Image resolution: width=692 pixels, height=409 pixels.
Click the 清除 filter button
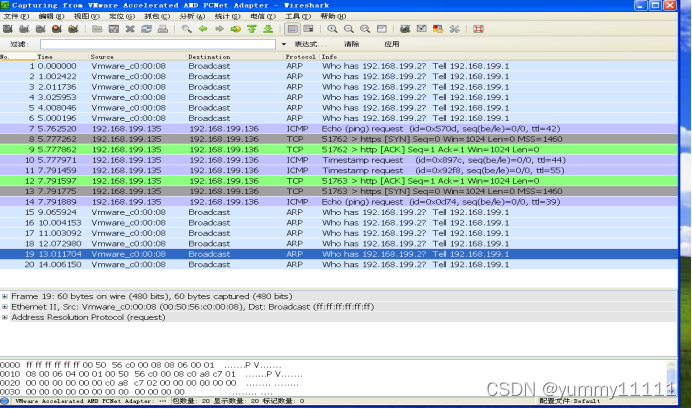point(351,45)
